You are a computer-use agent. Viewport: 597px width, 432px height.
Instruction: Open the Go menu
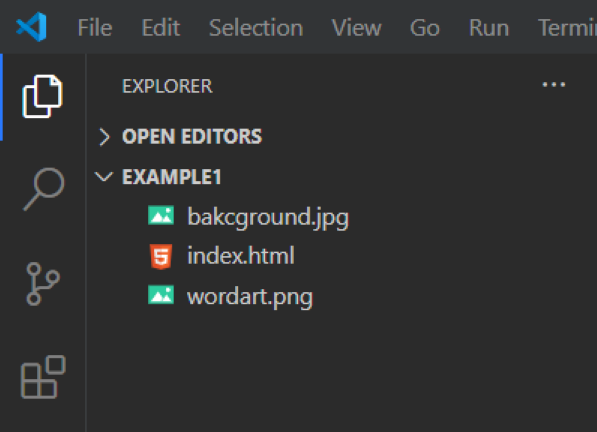[x=425, y=28]
